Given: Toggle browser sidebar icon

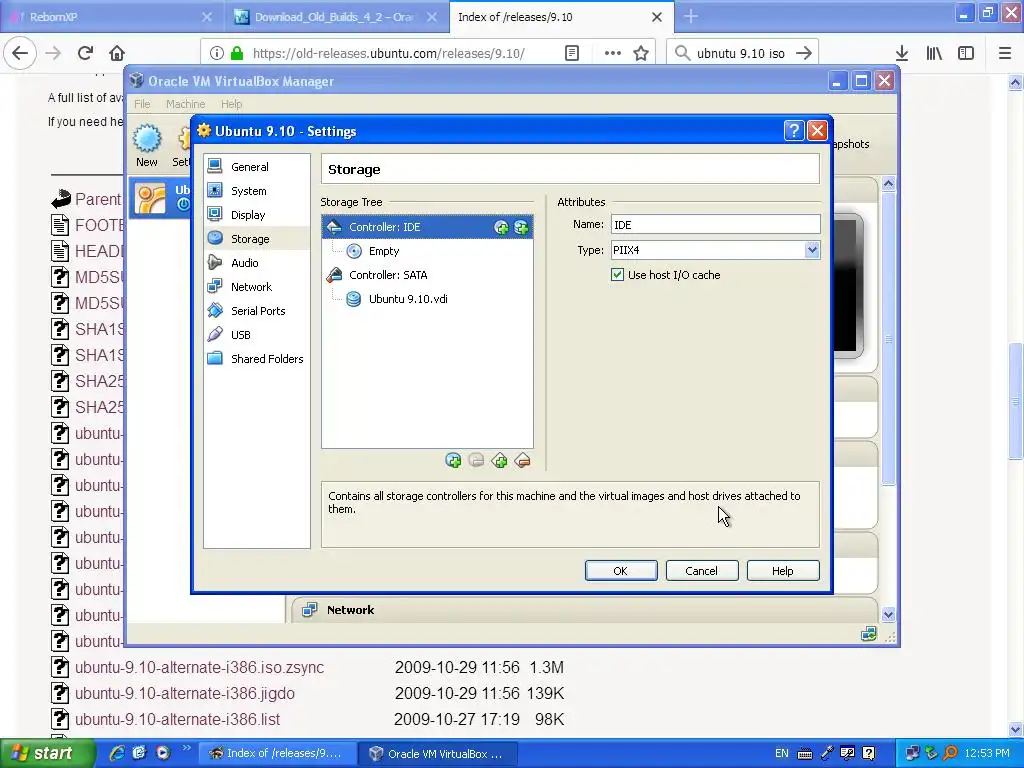Looking at the screenshot, I should click(x=966, y=53).
